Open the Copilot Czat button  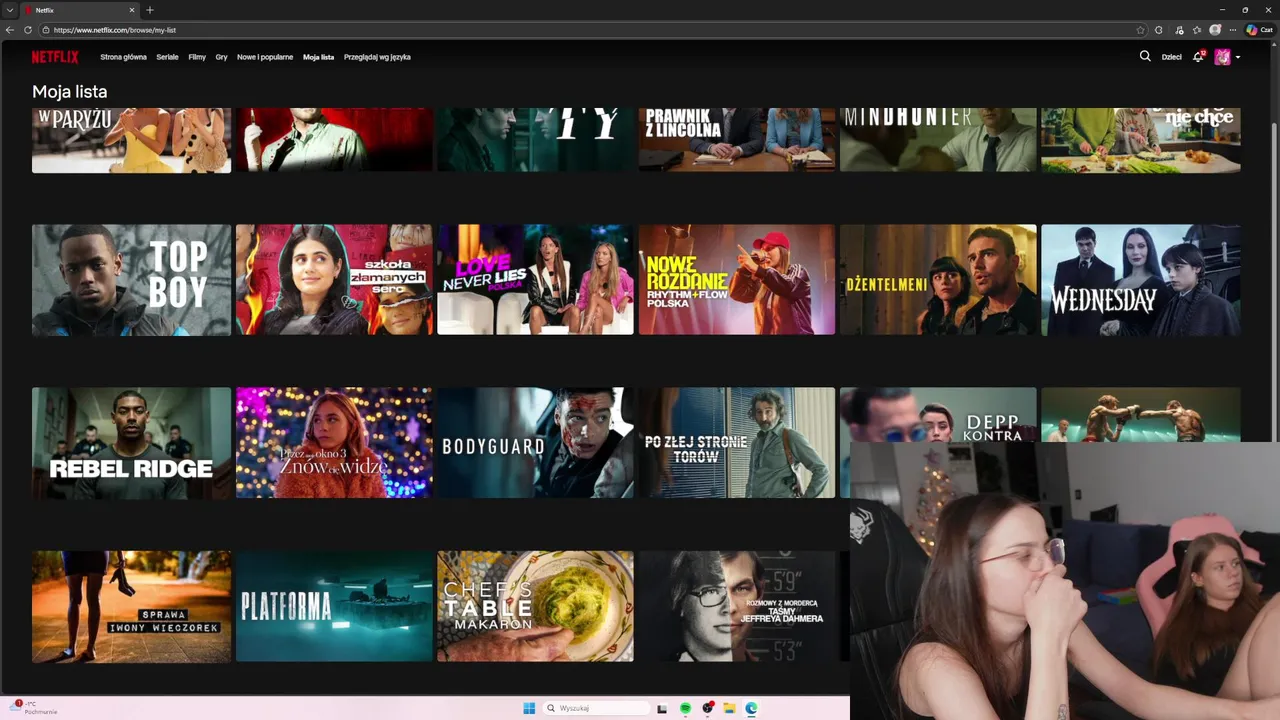tap(1258, 30)
